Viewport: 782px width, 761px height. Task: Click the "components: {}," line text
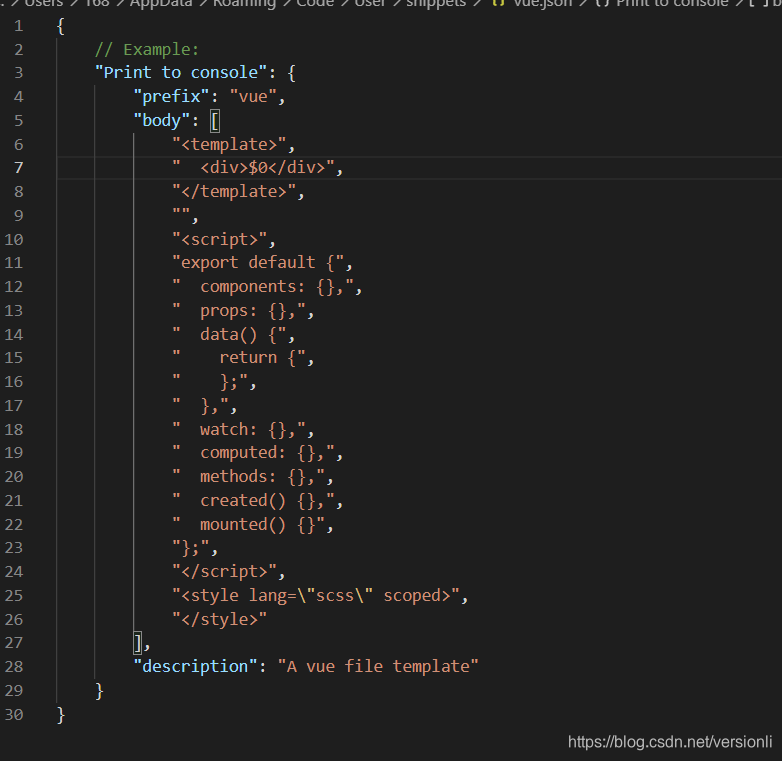[263, 287]
